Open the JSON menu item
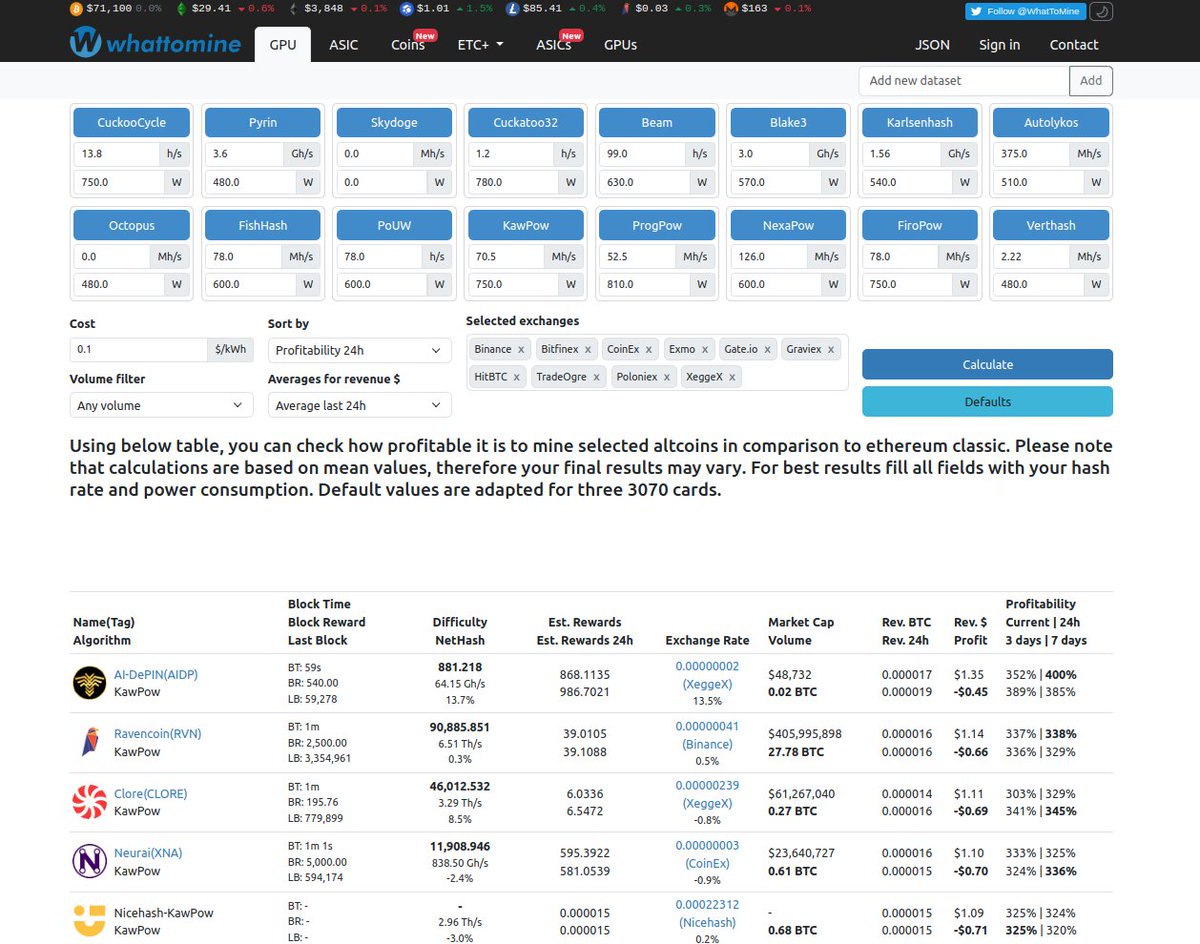Screen dimensions: 1200x944 click(932, 45)
